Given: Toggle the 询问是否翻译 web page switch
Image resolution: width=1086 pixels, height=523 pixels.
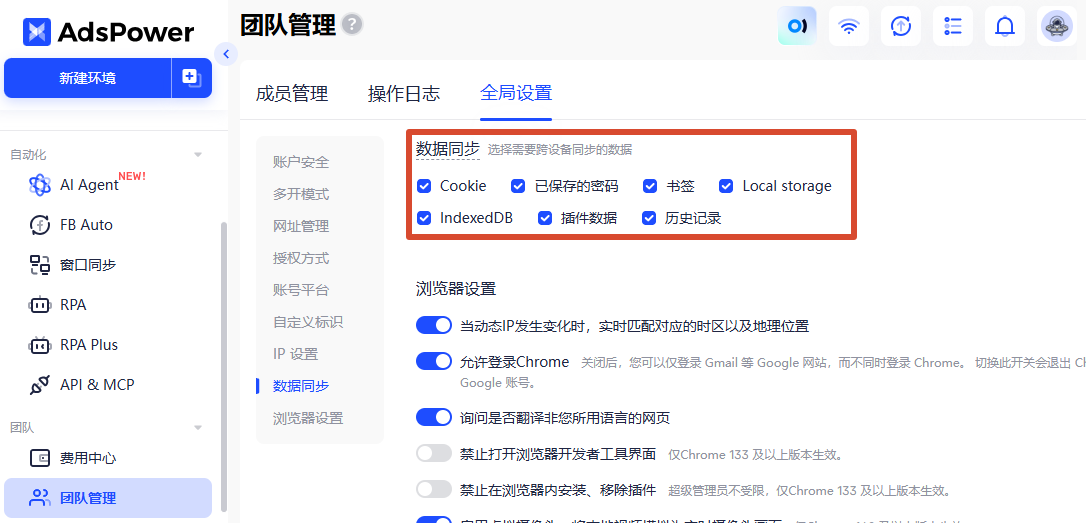Looking at the screenshot, I should click(434, 418).
